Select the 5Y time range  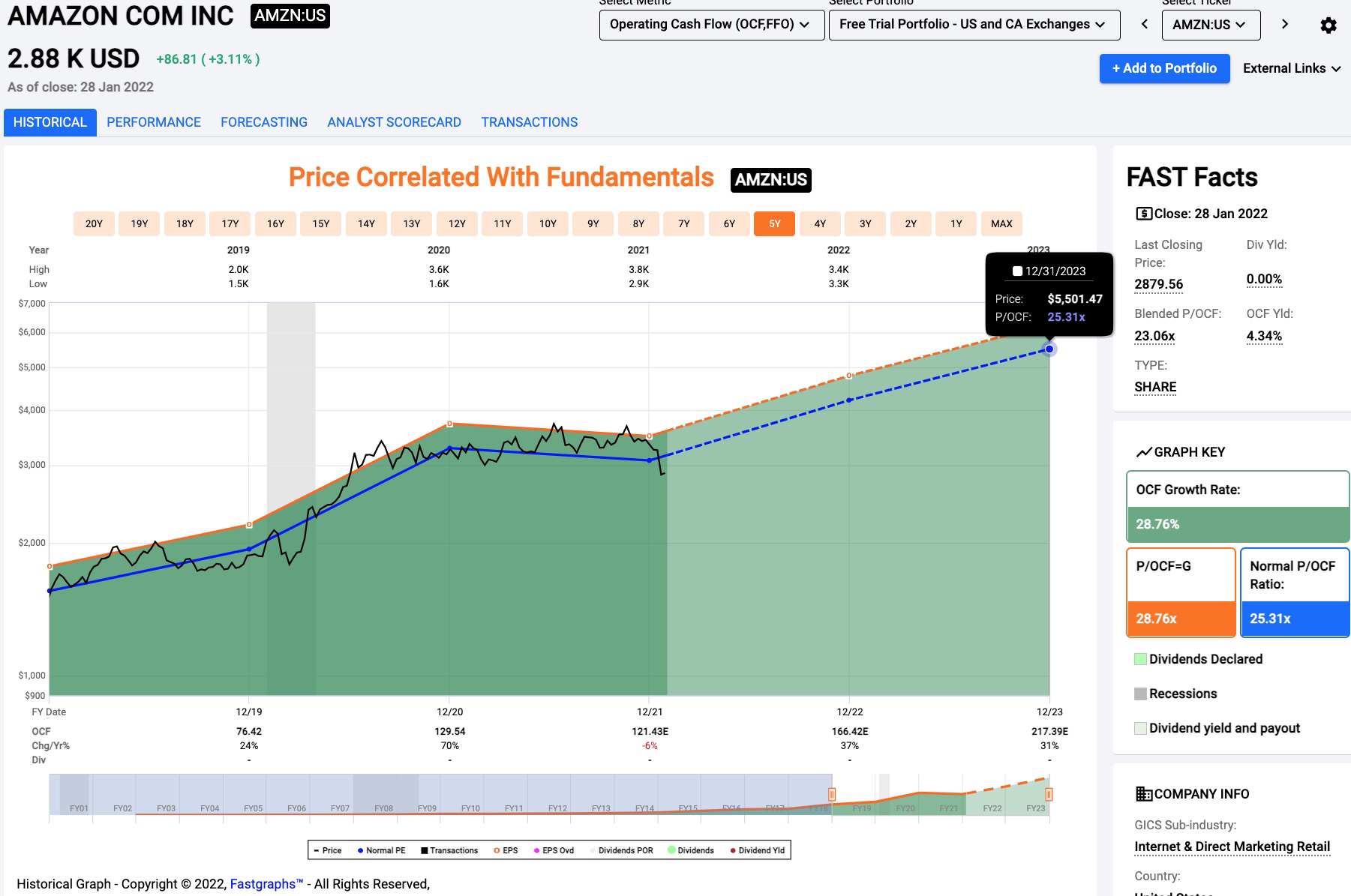(774, 223)
